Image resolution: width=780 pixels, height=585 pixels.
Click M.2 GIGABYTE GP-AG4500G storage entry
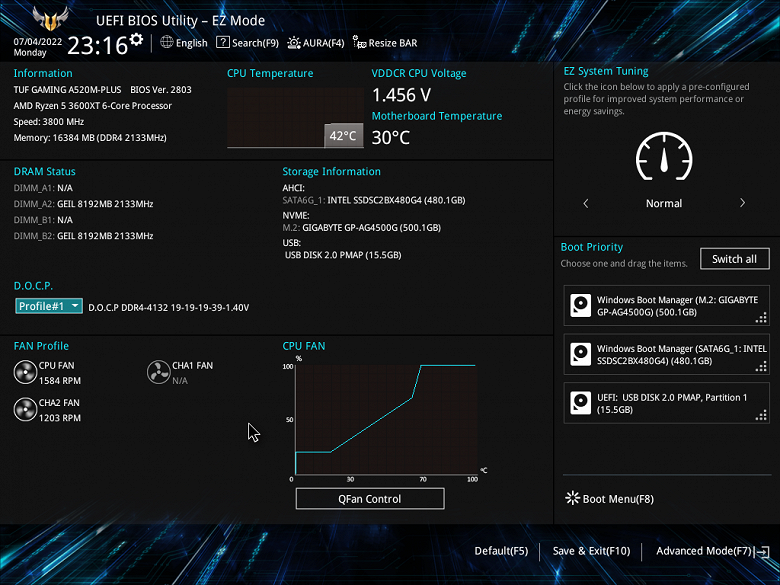coord(362,227)
